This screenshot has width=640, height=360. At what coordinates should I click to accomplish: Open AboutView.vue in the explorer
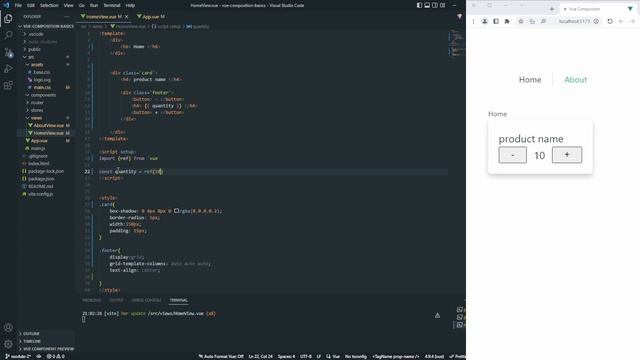(49, 125)
